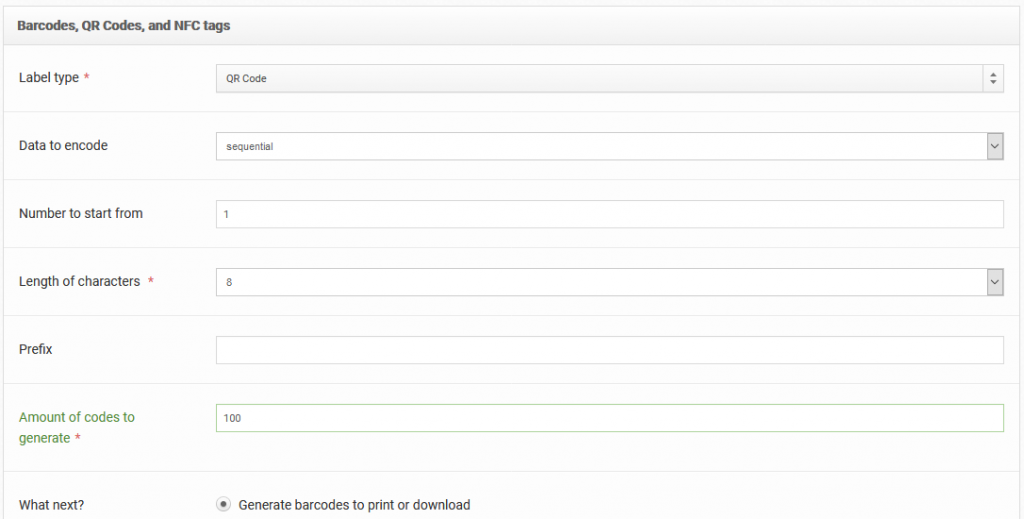Click the Barcodes, QR Codes, and NFC tags header
Screen dimensions: 1024x519
point(123,26)
